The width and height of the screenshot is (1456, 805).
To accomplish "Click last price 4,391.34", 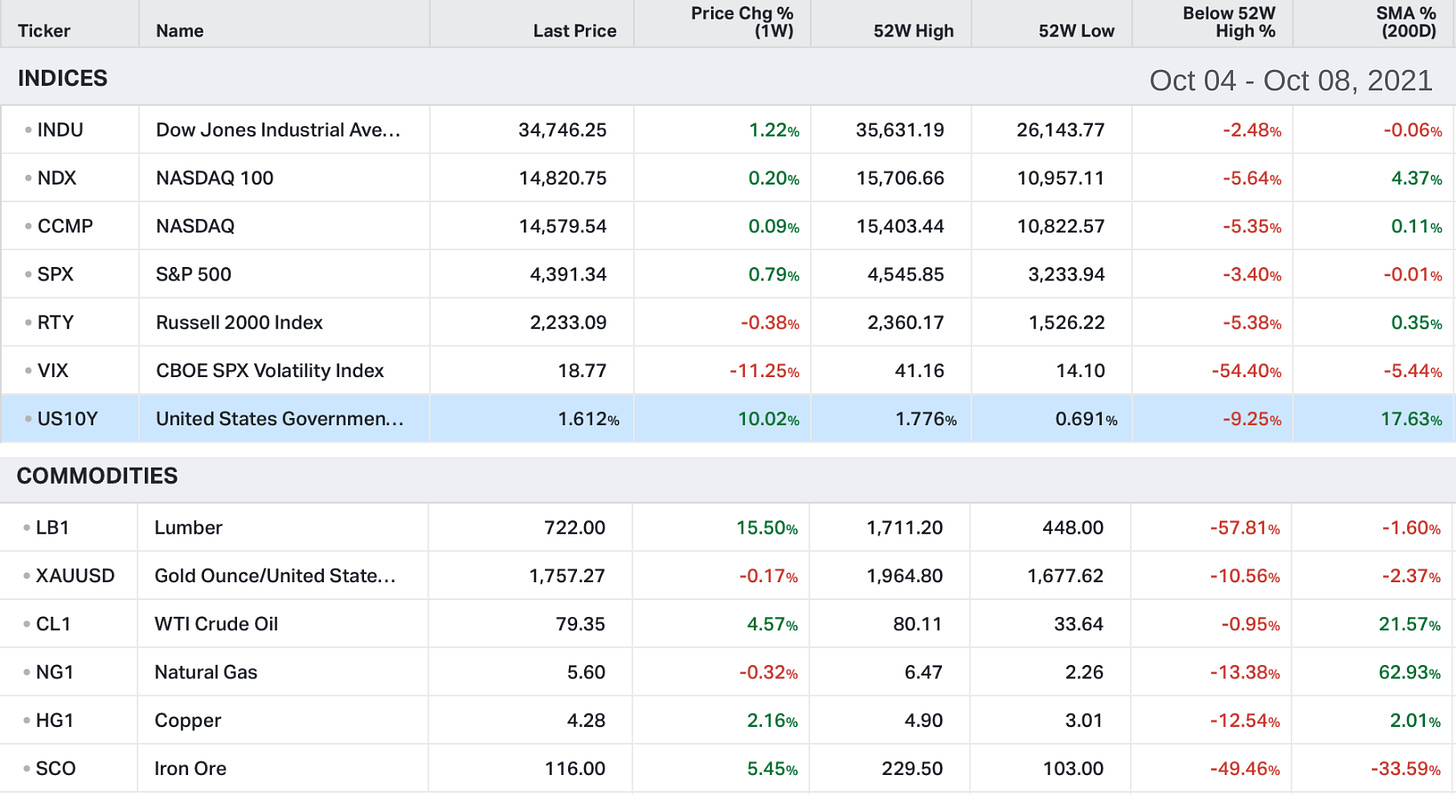I will pos(568,274).
